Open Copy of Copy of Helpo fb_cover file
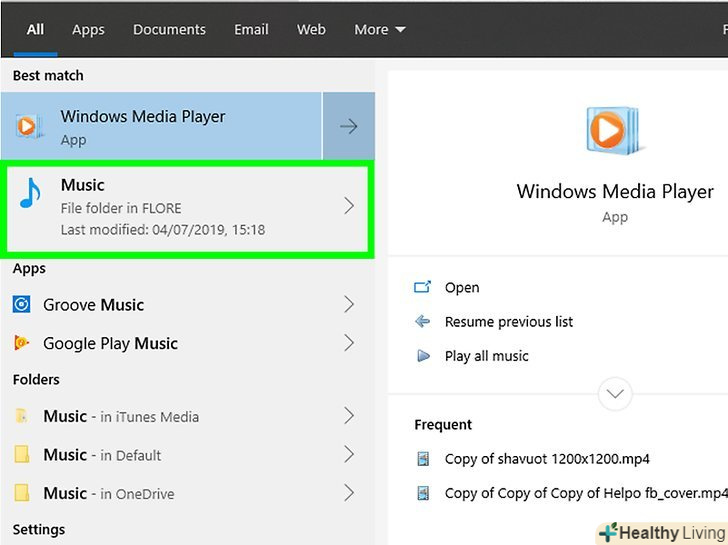This screenshot has height=545, width=728. (x=585, y=493)
